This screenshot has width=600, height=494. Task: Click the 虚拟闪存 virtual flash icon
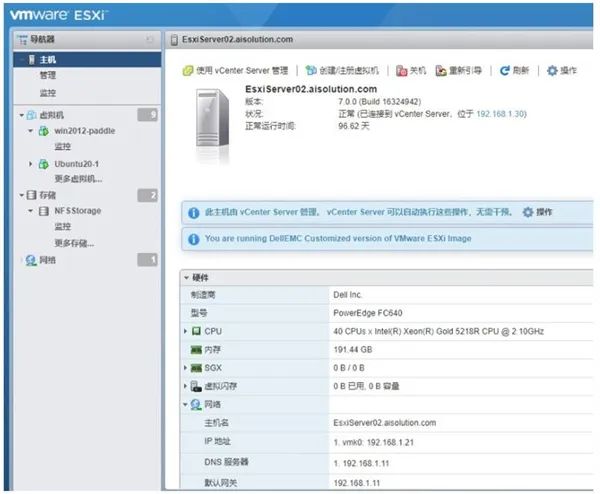[x=196, y=386]
